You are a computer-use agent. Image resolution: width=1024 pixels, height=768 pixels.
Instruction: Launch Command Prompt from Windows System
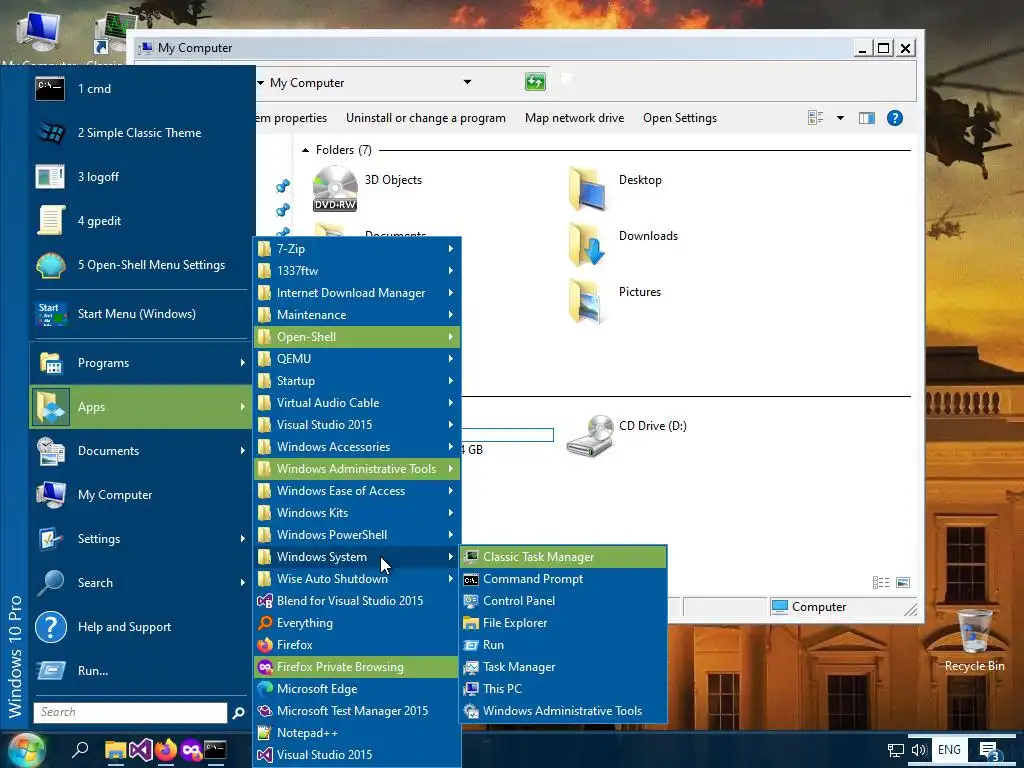(563, 579)
